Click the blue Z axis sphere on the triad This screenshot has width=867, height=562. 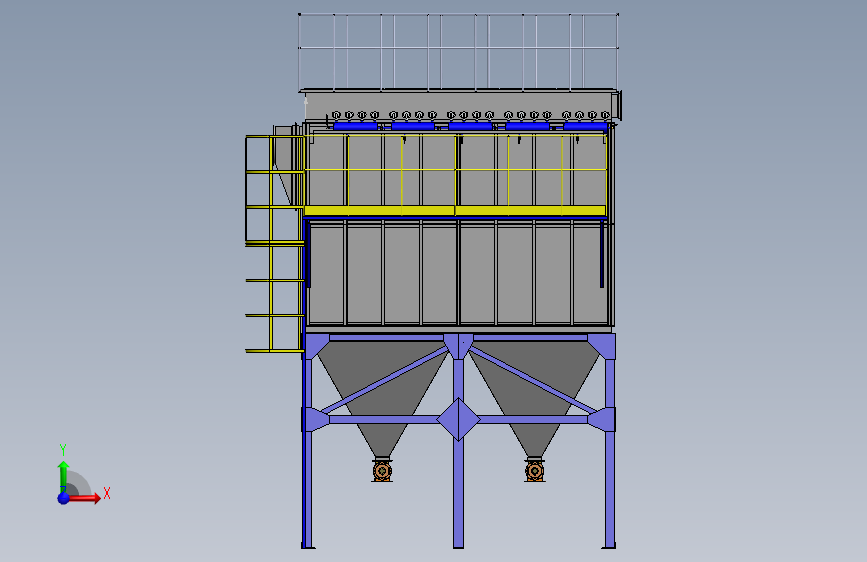64,498
